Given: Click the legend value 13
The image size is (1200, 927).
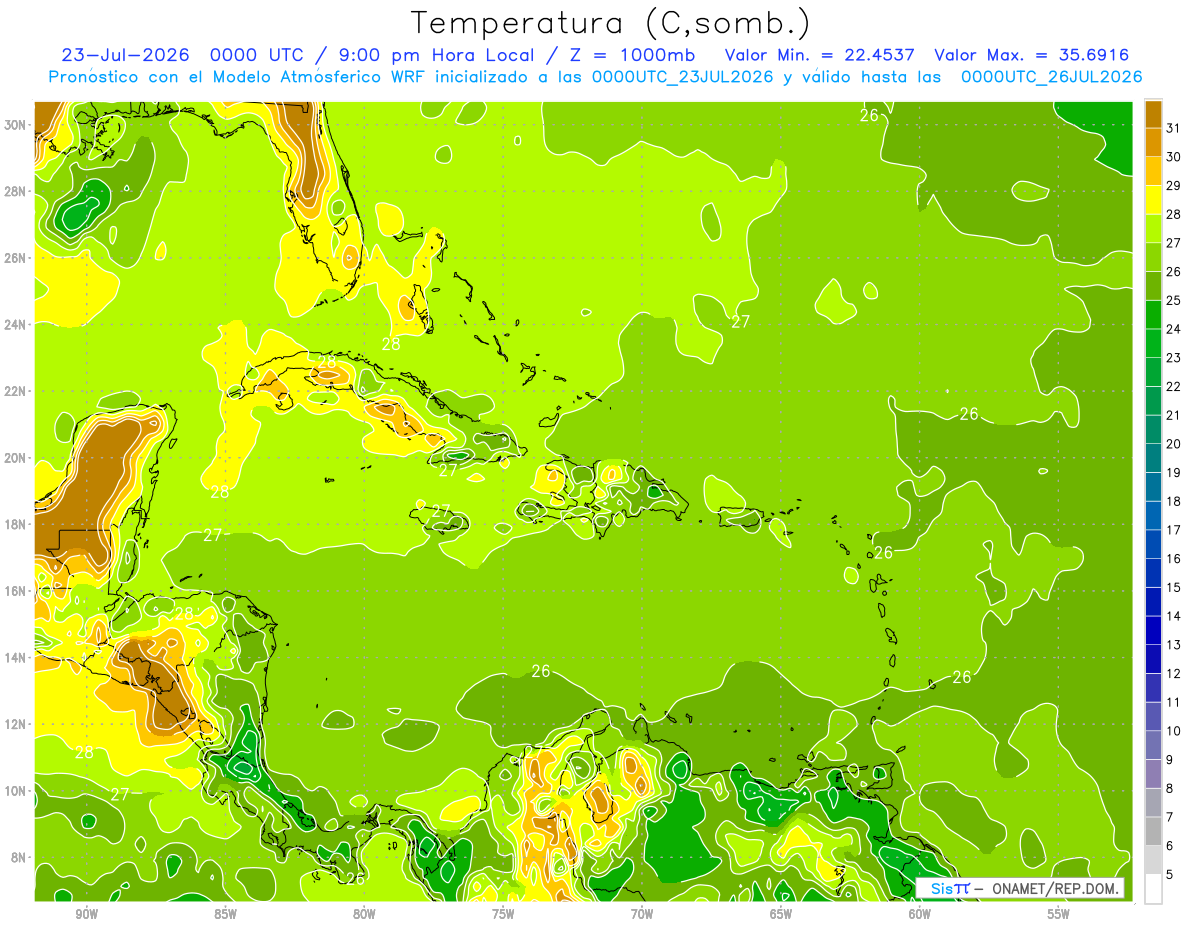Looking at the screenshot, I should [1173, 645].
